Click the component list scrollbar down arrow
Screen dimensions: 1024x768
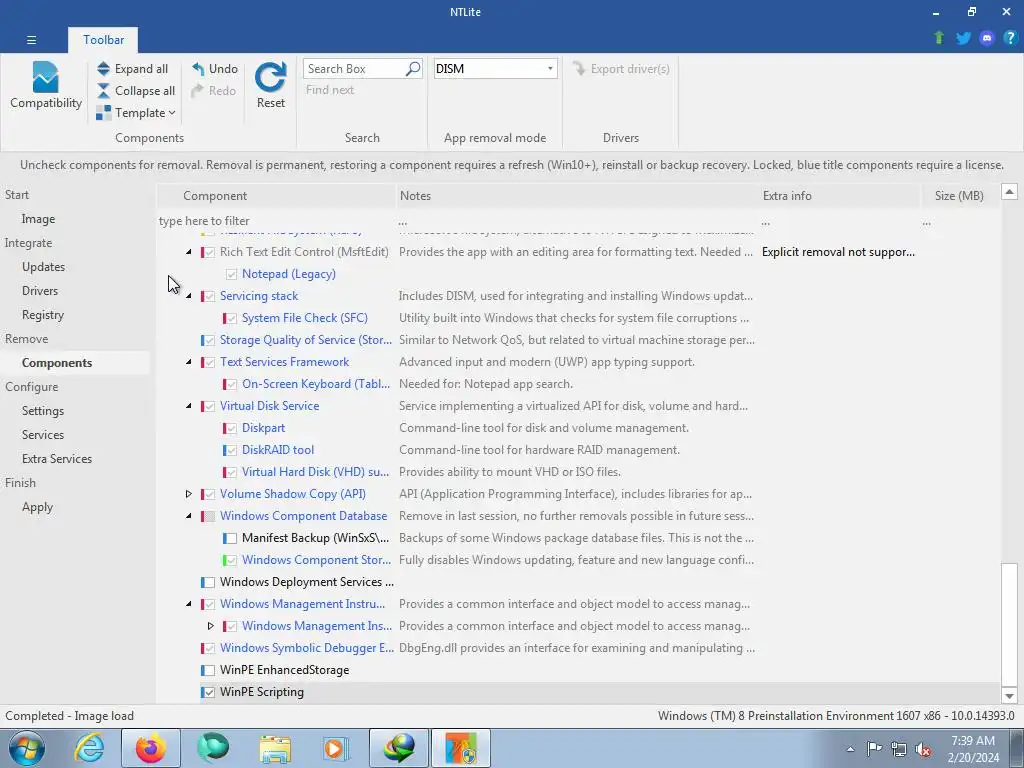[x=1009, y=696]
